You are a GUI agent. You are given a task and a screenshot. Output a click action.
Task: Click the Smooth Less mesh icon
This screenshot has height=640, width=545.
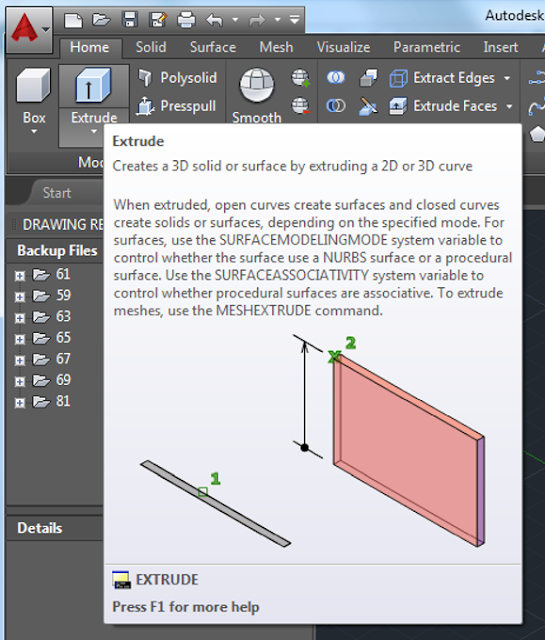pyautogui.click(x=300, y=106)
